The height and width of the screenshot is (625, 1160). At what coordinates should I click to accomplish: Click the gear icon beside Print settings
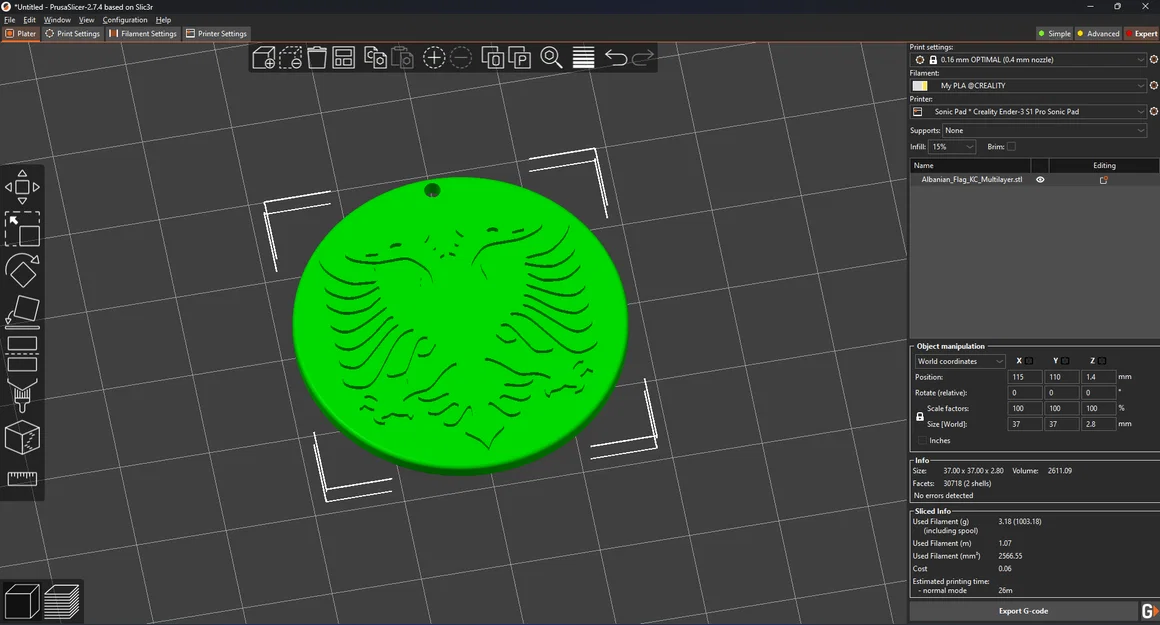pos(1153,59)
